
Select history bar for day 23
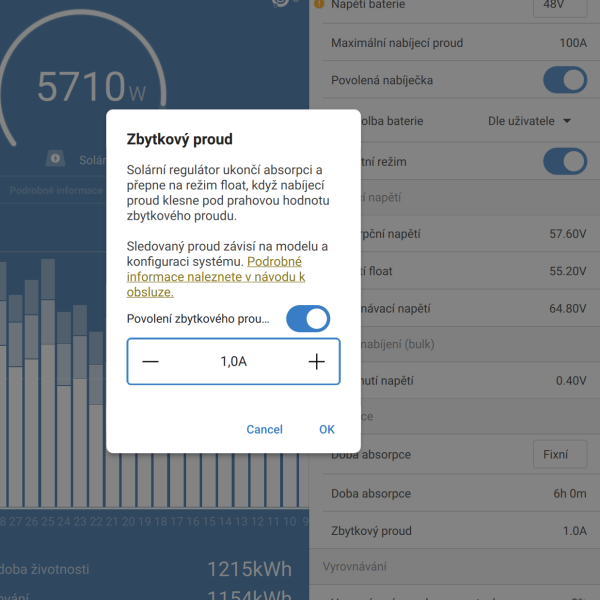(x=80, y=406)
